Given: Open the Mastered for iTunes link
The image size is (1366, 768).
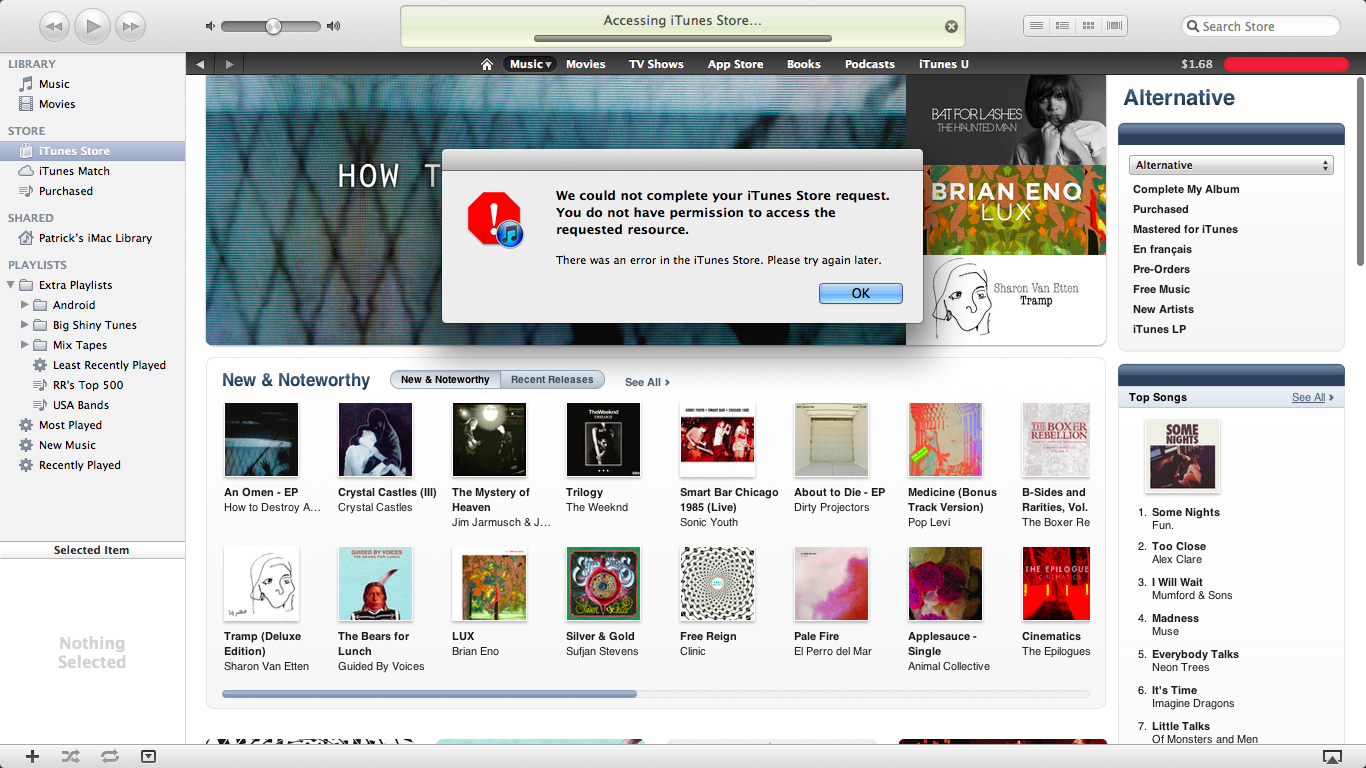Looking at the screenshot, I should tap(1185, 229).
